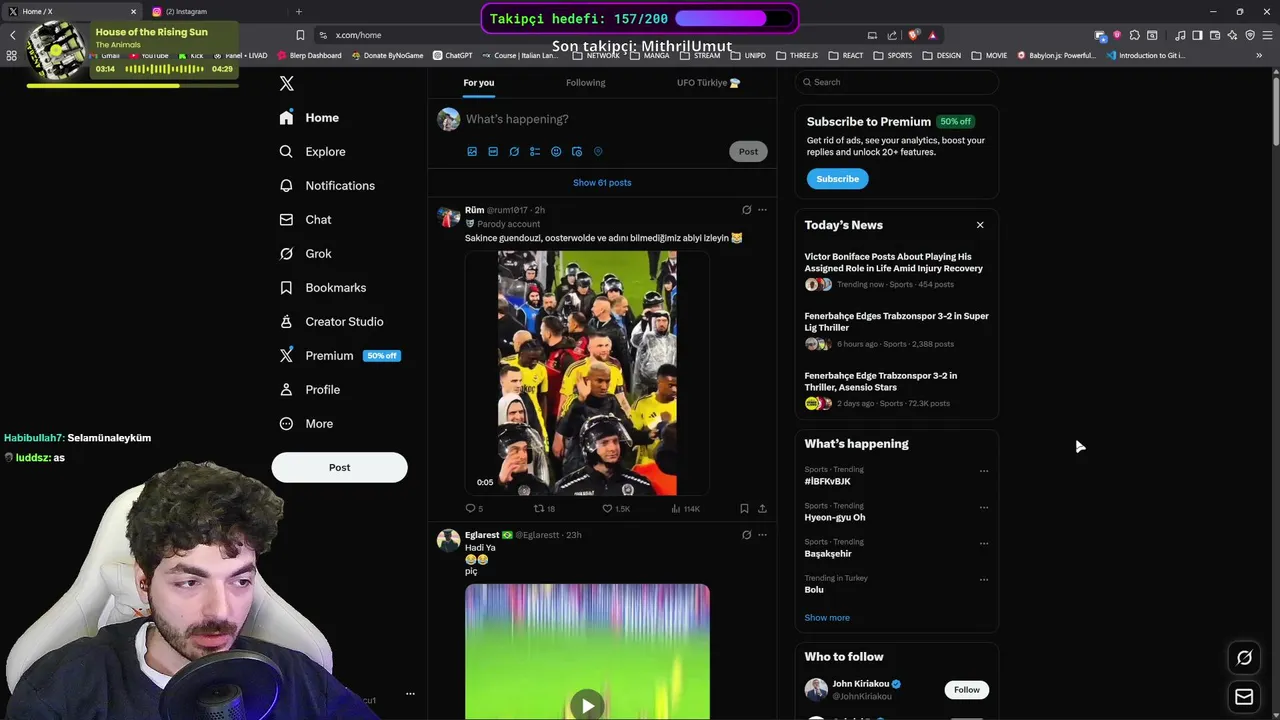Screen dimensions: 1280x720
Task: Open more options for Bolu trend
Action: [x=984, y=579]
